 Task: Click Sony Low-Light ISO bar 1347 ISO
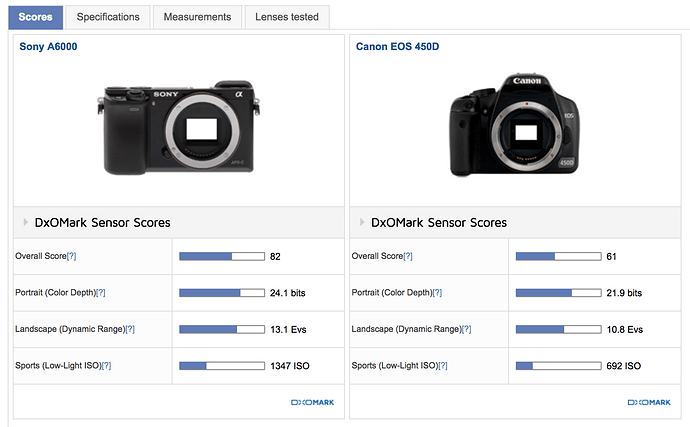tap(222, 366)
